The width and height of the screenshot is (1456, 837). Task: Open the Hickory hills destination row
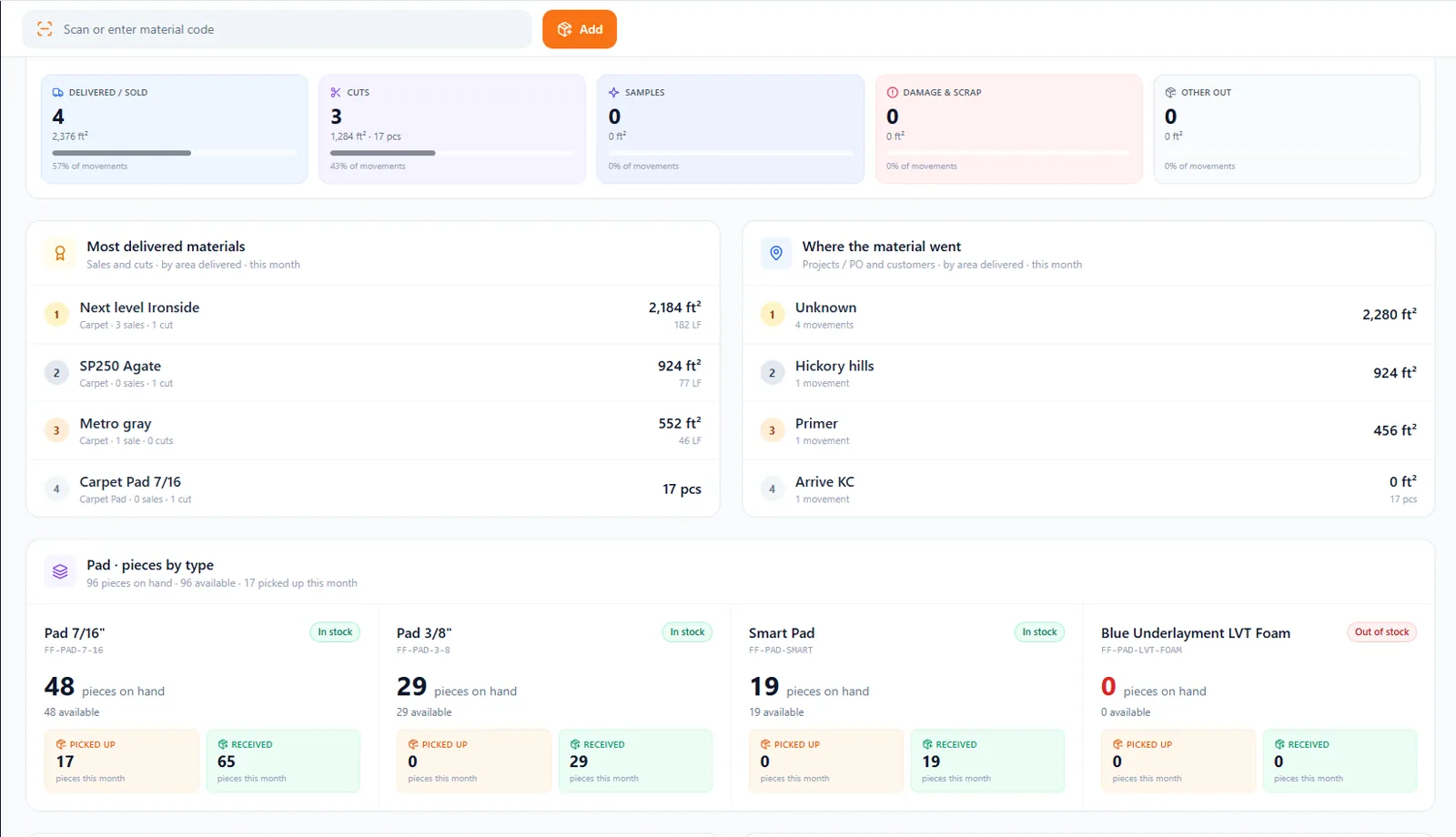[x=1088, y=373]
